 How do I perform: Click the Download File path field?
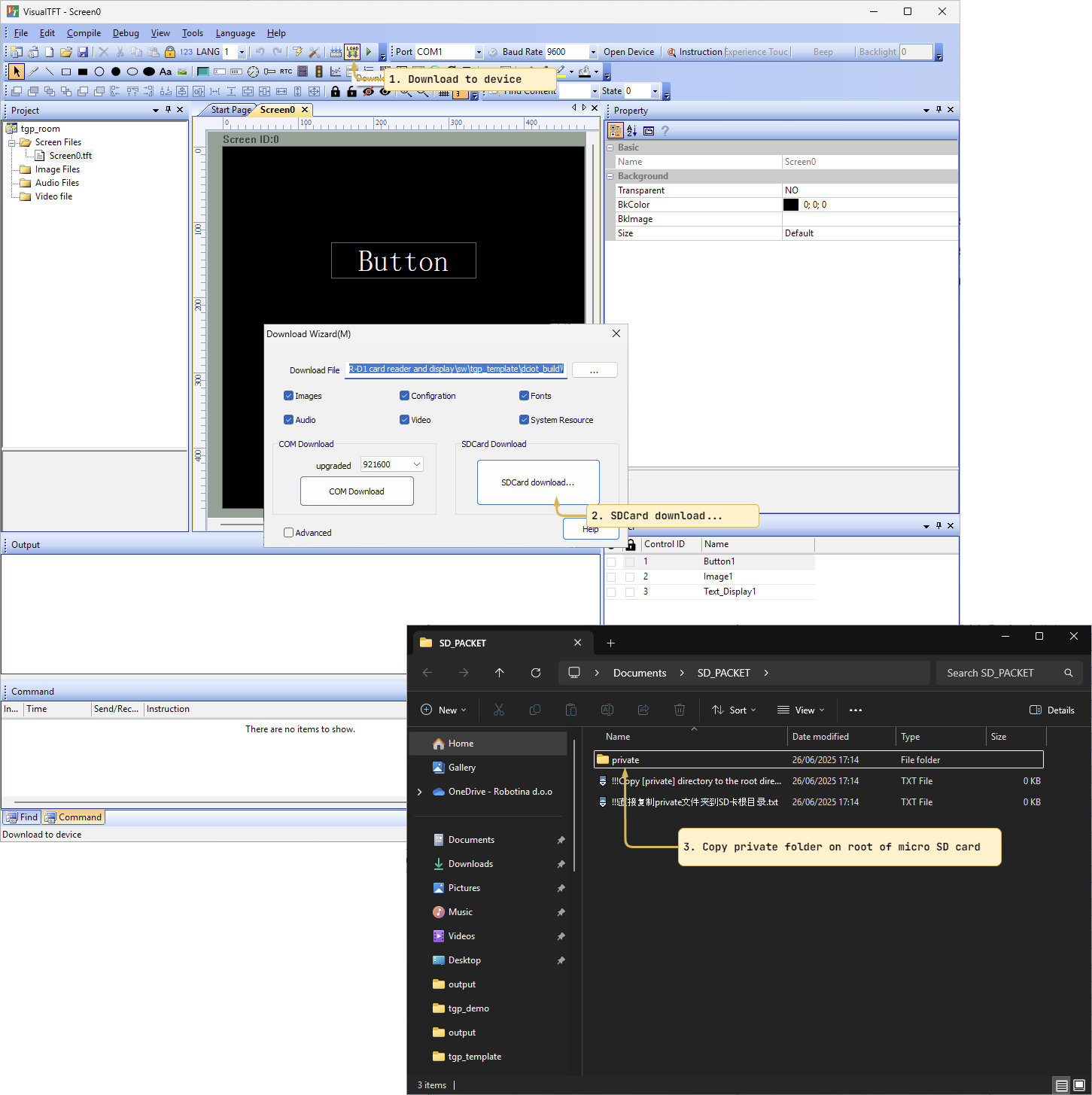point(456,369)
